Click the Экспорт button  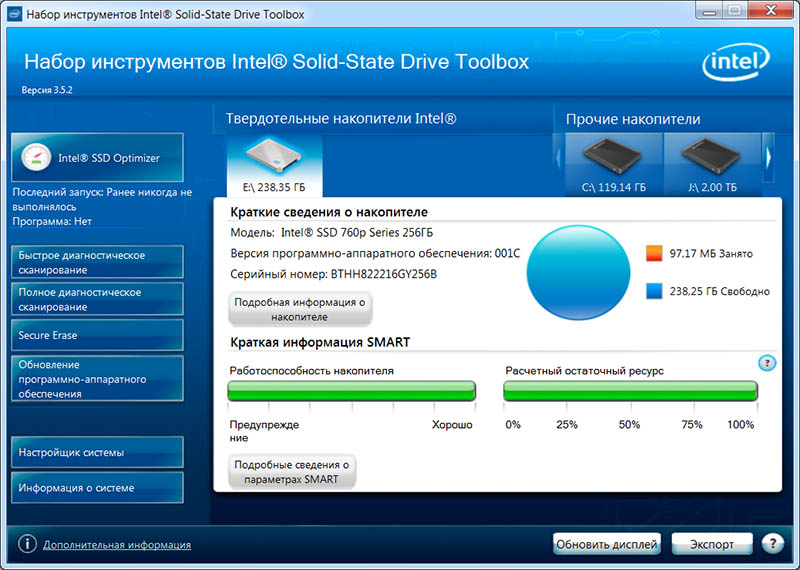tap(712, 544)
